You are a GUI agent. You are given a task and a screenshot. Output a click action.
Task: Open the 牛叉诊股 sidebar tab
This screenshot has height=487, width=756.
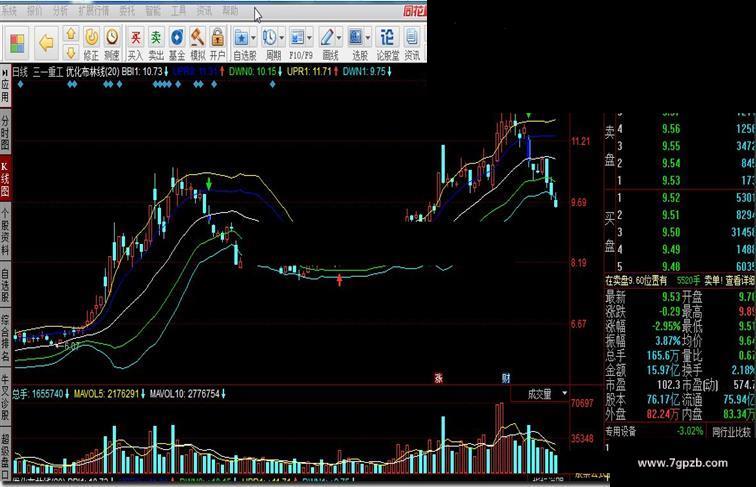5,397
